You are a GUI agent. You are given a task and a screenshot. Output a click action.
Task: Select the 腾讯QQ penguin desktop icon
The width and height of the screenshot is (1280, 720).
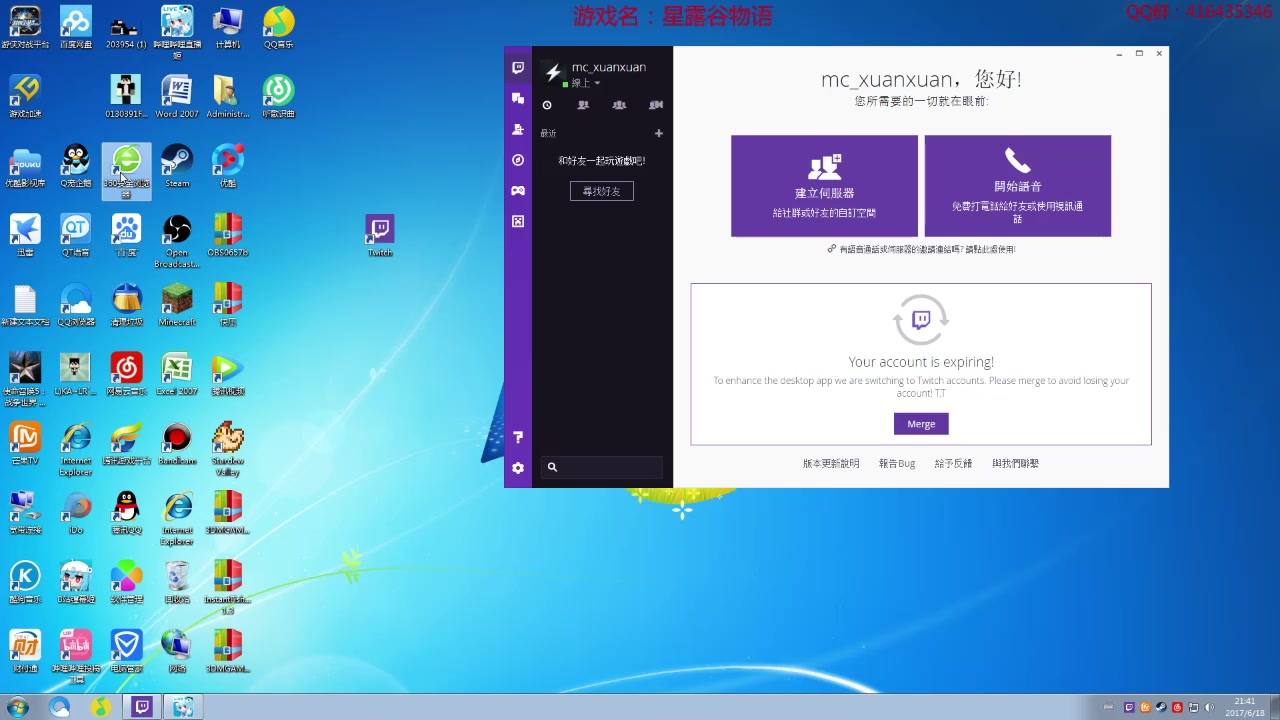coord(126,513)
